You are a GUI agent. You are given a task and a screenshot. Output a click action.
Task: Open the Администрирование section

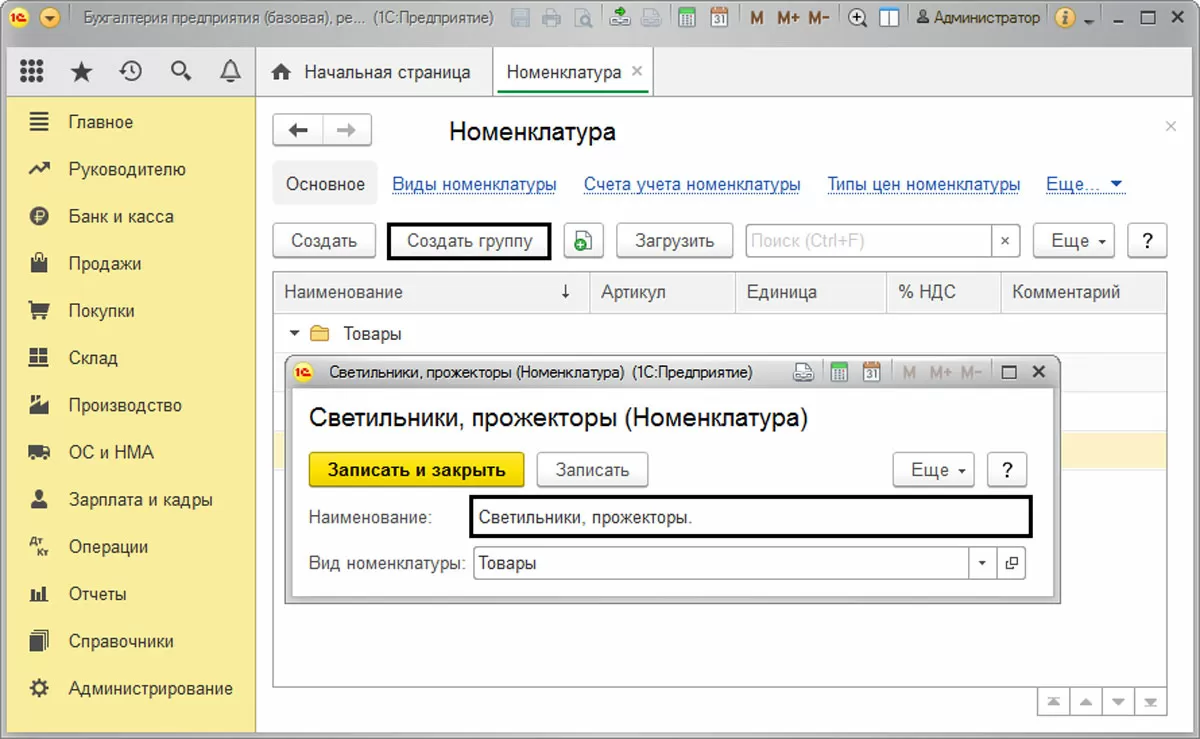[151, 689]
